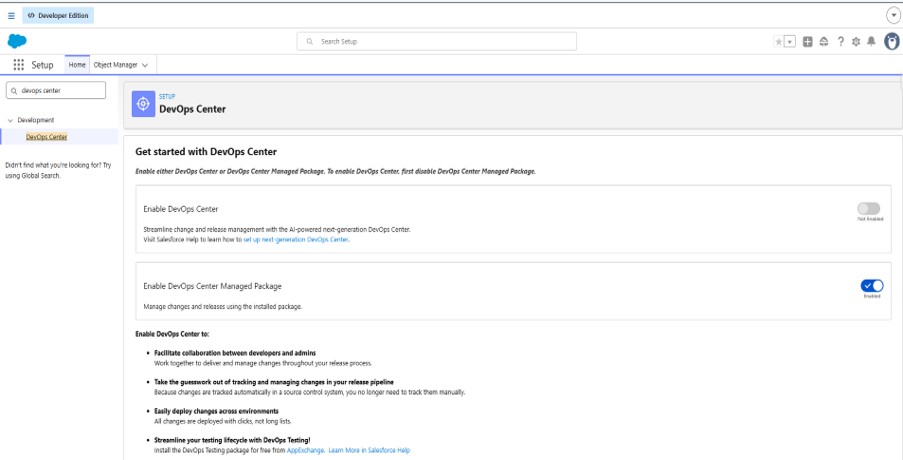The image size is (903, 460).
Task: Open the Setup gear icon
Action: click(x=856, y=41)
